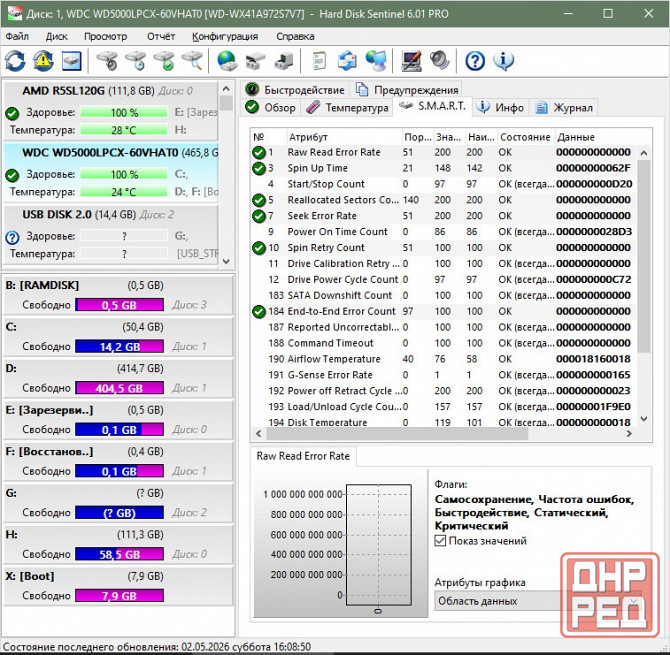
Task: Open the Справка menu
Action: pos(295,36)
